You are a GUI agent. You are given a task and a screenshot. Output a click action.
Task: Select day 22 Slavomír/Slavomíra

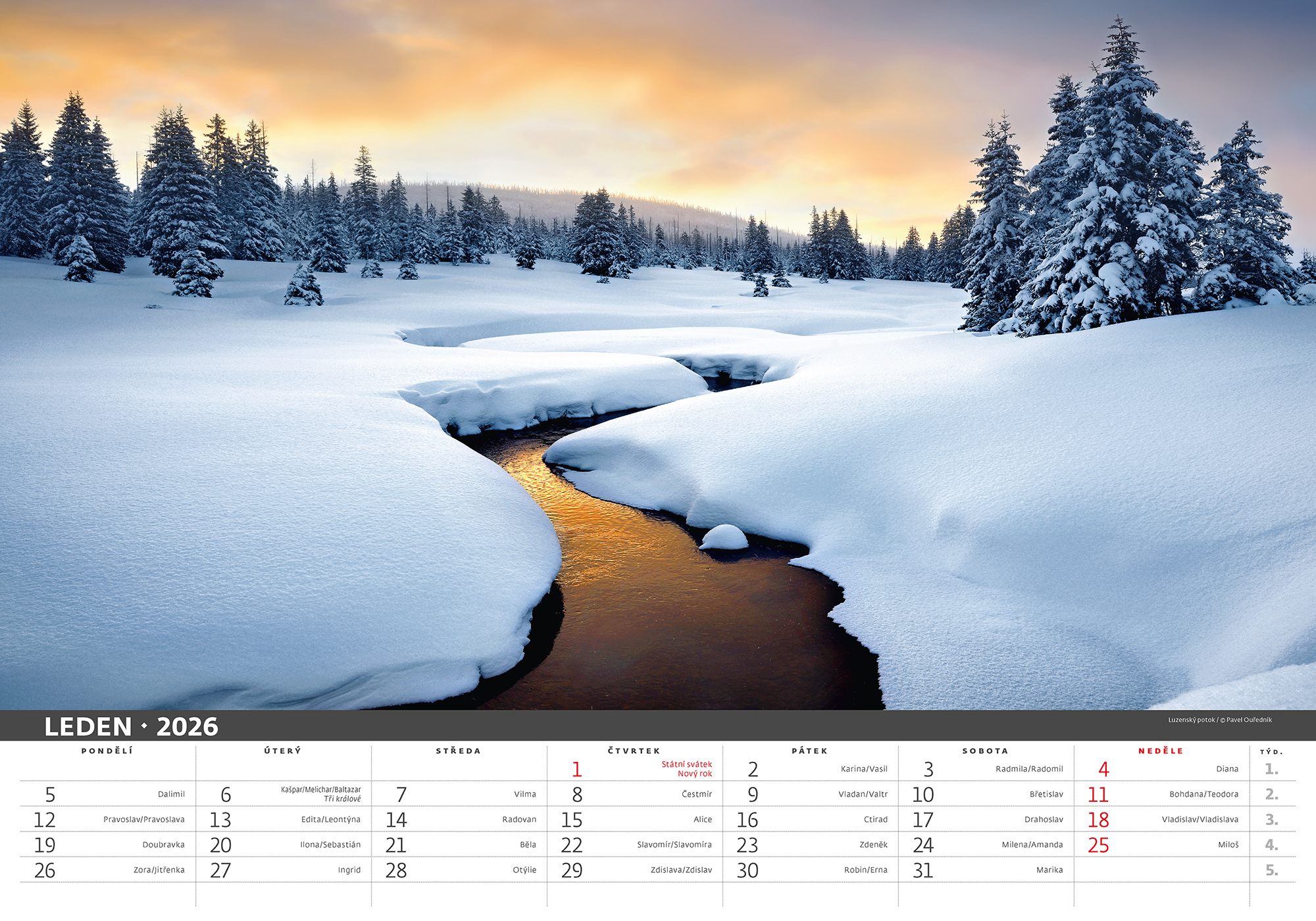point(635,845)
